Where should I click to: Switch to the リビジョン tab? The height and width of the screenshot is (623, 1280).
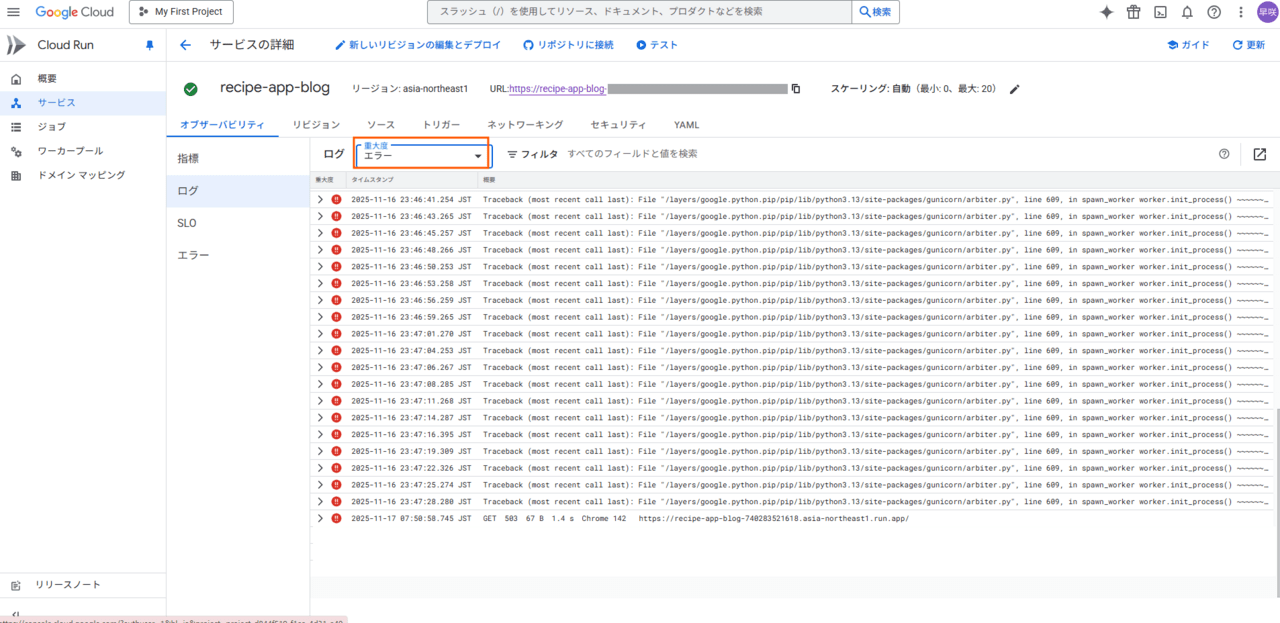point(316,125)
